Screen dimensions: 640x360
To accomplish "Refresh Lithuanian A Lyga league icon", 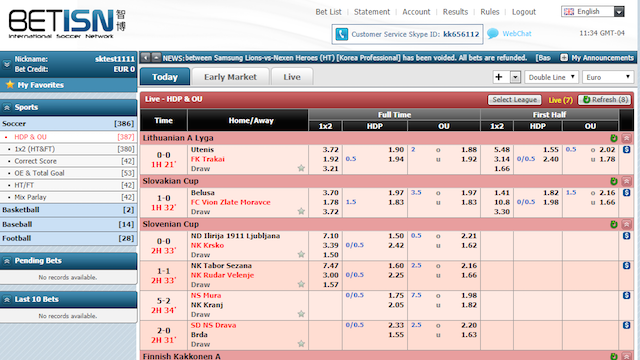I will tap(613, 138).
